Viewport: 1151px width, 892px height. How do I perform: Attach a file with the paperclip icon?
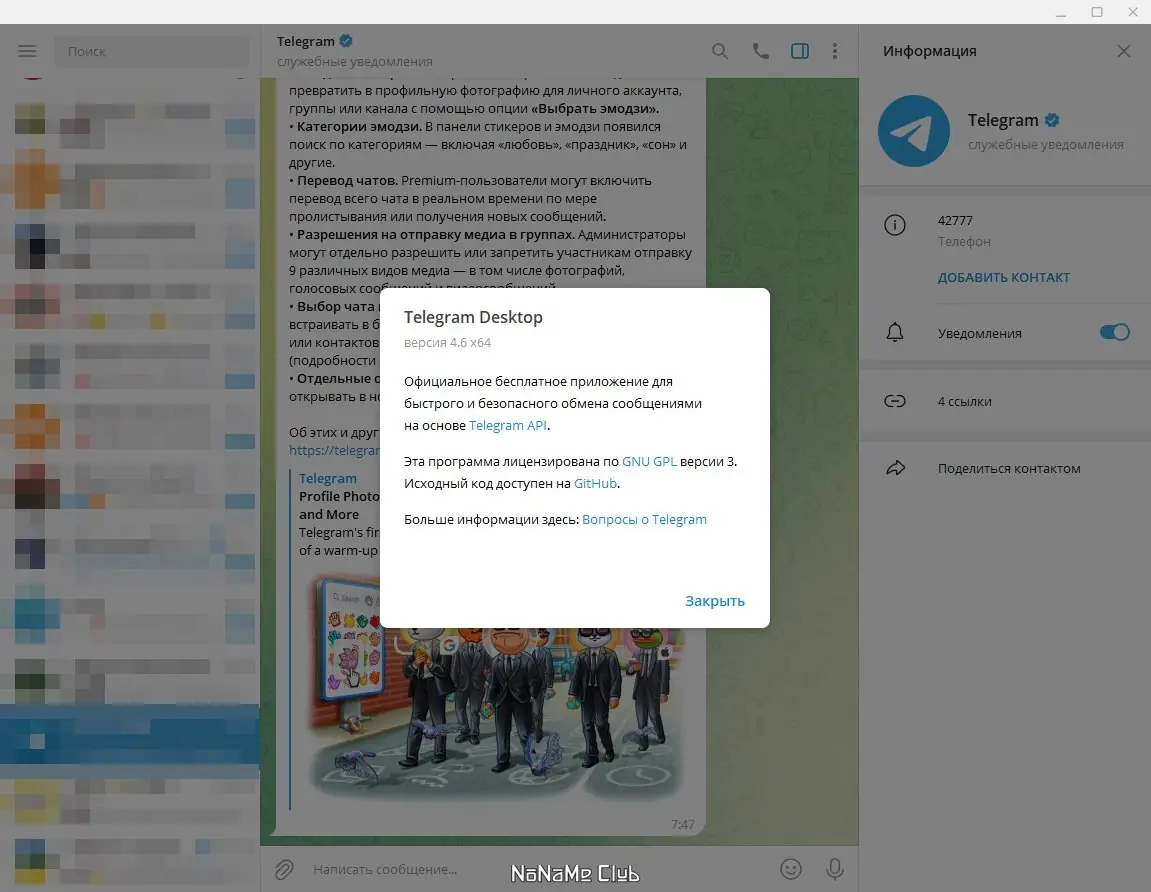click(284, 868)
